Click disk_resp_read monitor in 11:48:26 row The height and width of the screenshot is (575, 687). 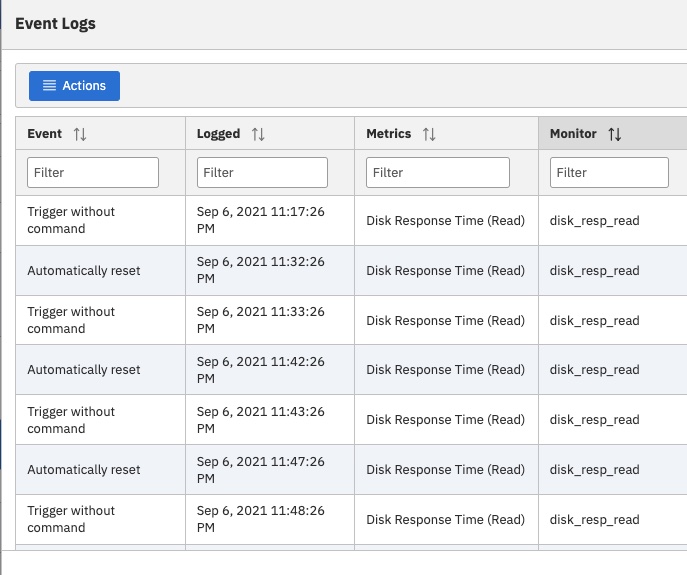coord(595,519)
